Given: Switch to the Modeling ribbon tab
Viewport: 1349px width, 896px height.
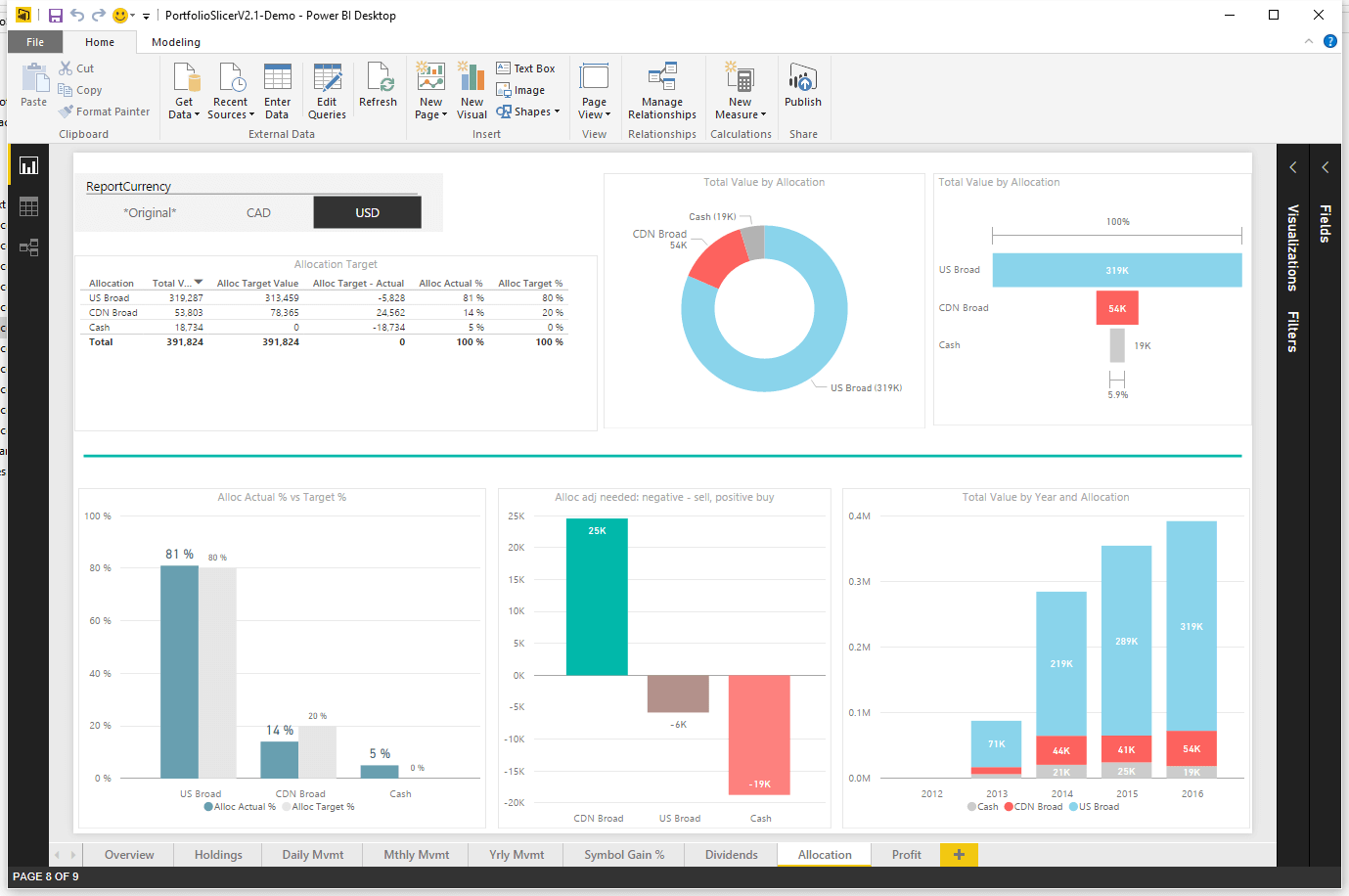Looking at the screenshot, I should click(176, 42).
